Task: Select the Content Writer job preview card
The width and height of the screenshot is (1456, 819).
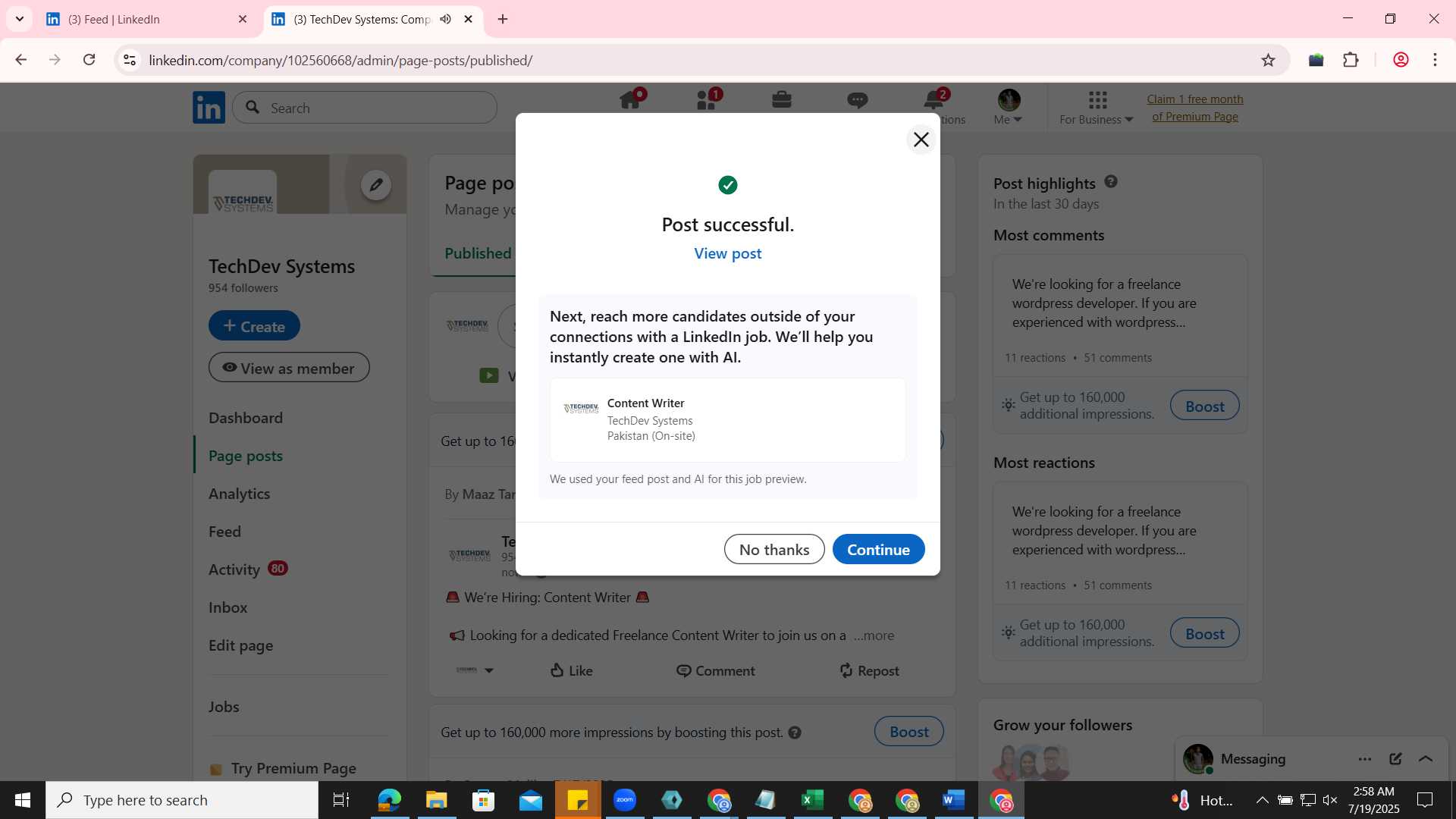Action: click(x=727, y=420)
